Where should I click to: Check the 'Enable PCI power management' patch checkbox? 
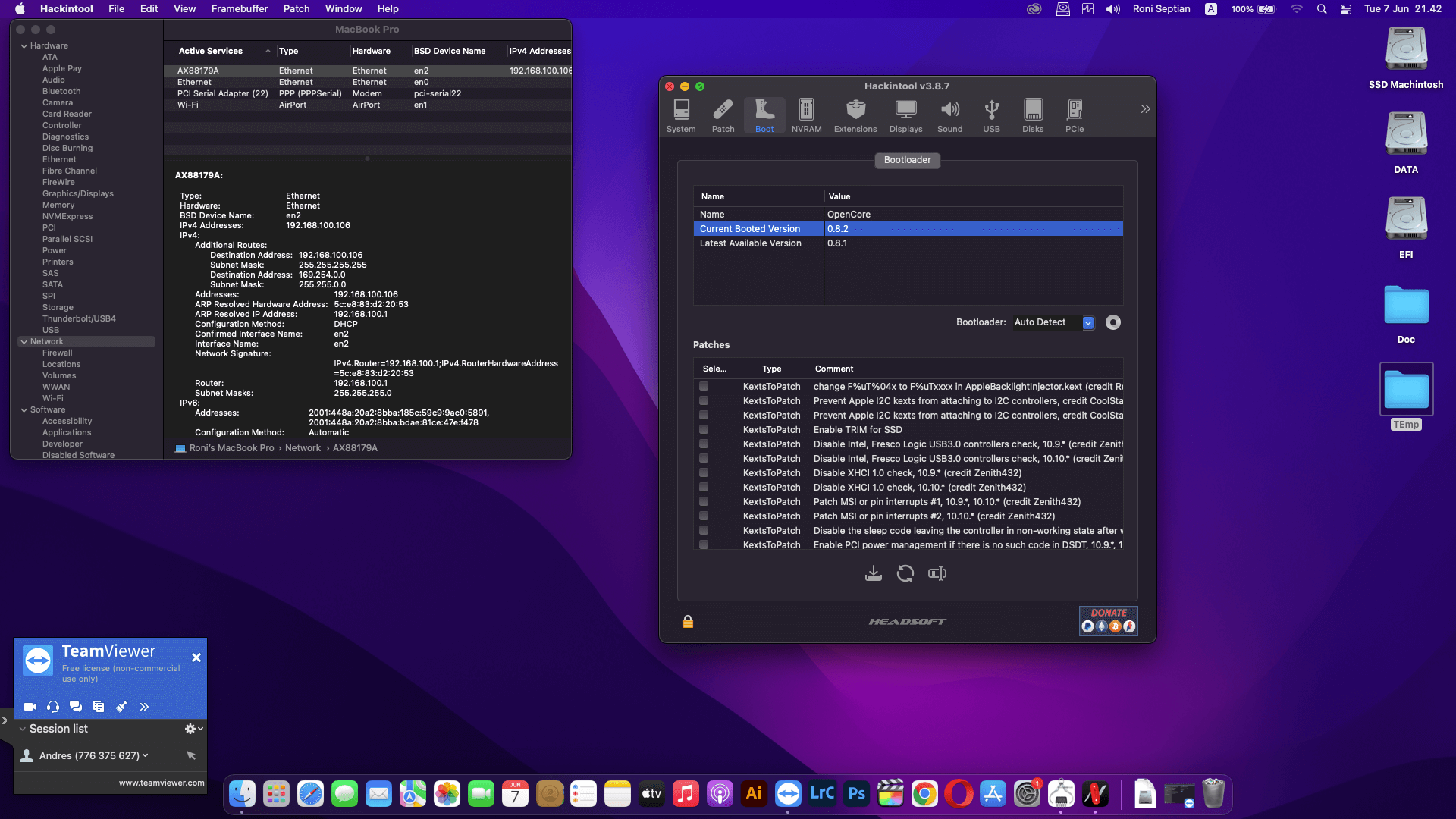click(x=704, y=545)
